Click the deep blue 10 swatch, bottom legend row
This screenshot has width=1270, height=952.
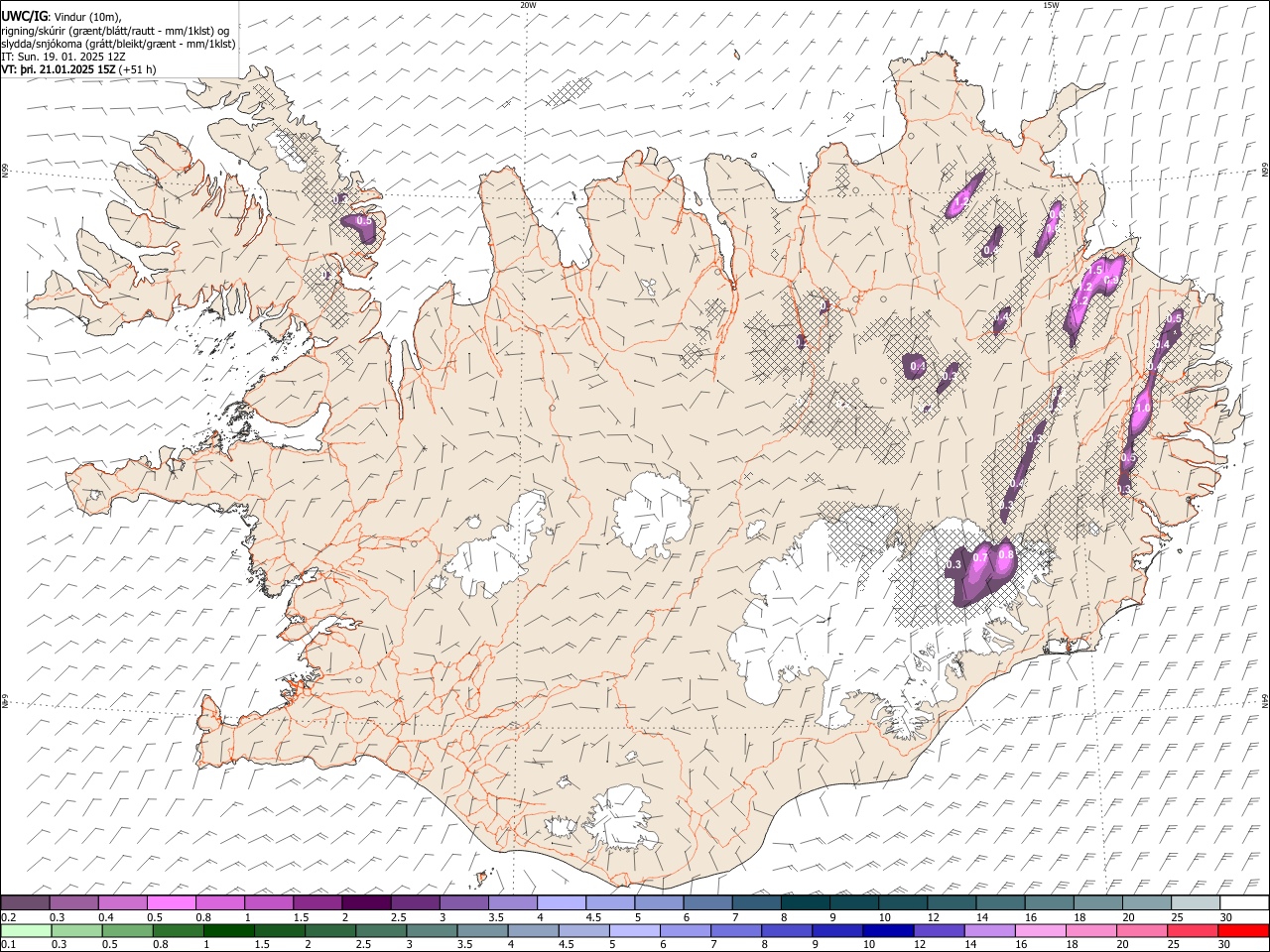pos(887,930)
